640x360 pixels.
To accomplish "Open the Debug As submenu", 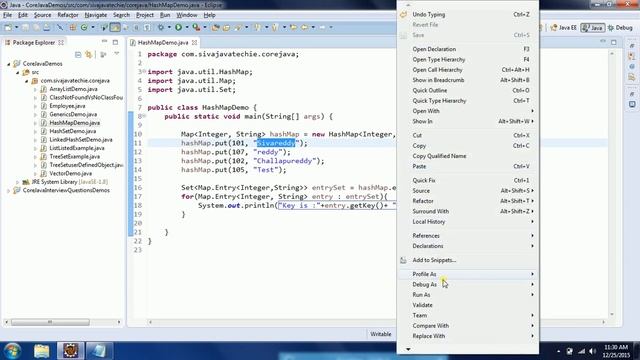I will 468,284.
